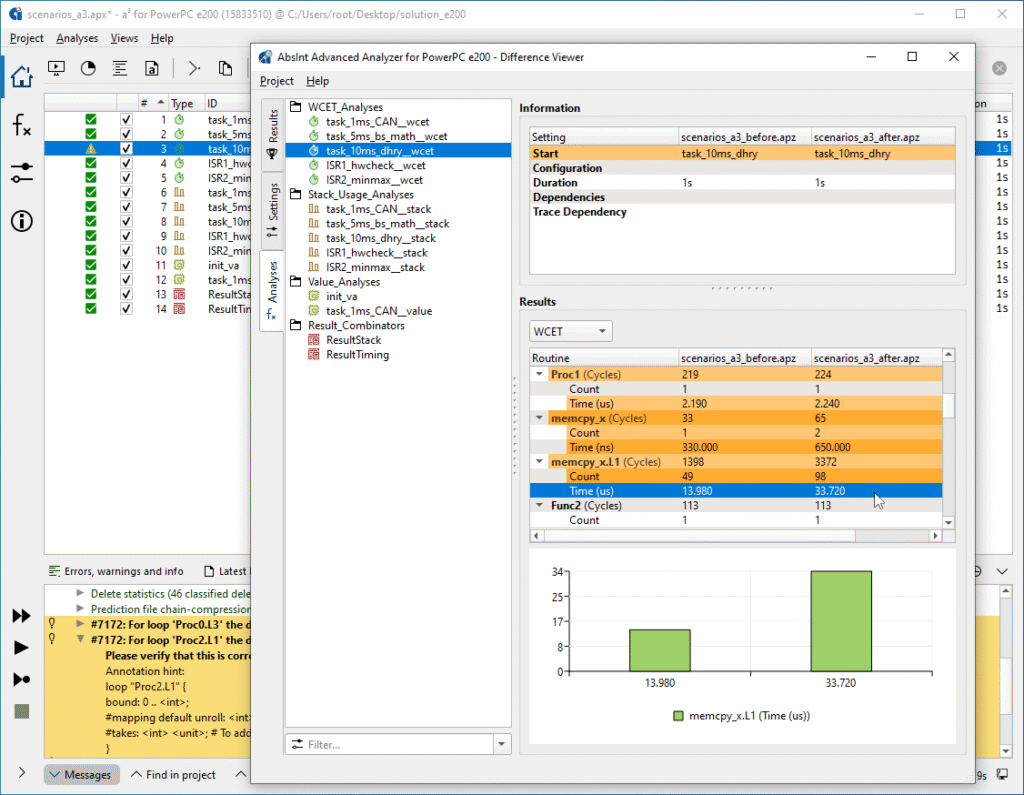Collapse the Proc1 (Cycles) row
The width and height of the screenshot is (1024, 795).
[539, 374]
